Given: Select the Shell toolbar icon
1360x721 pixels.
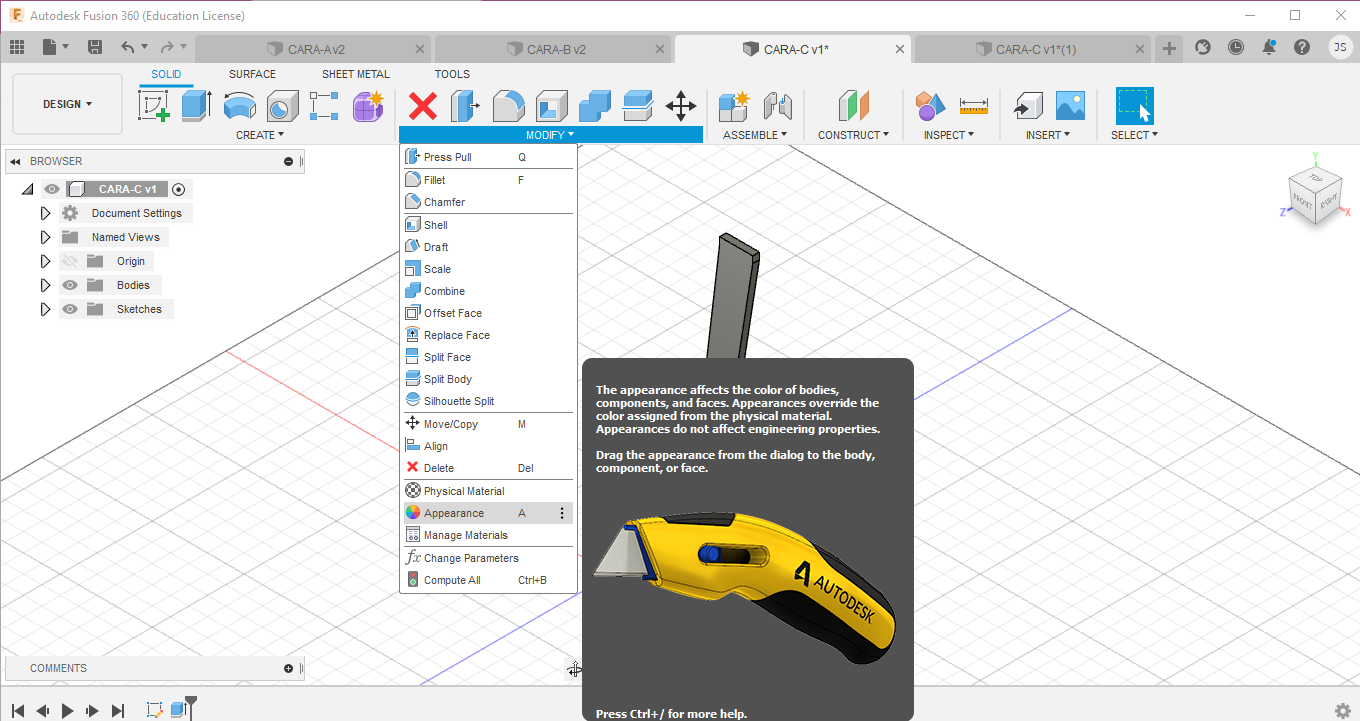Looking at the screenshot, I should (x=552, y=105).
